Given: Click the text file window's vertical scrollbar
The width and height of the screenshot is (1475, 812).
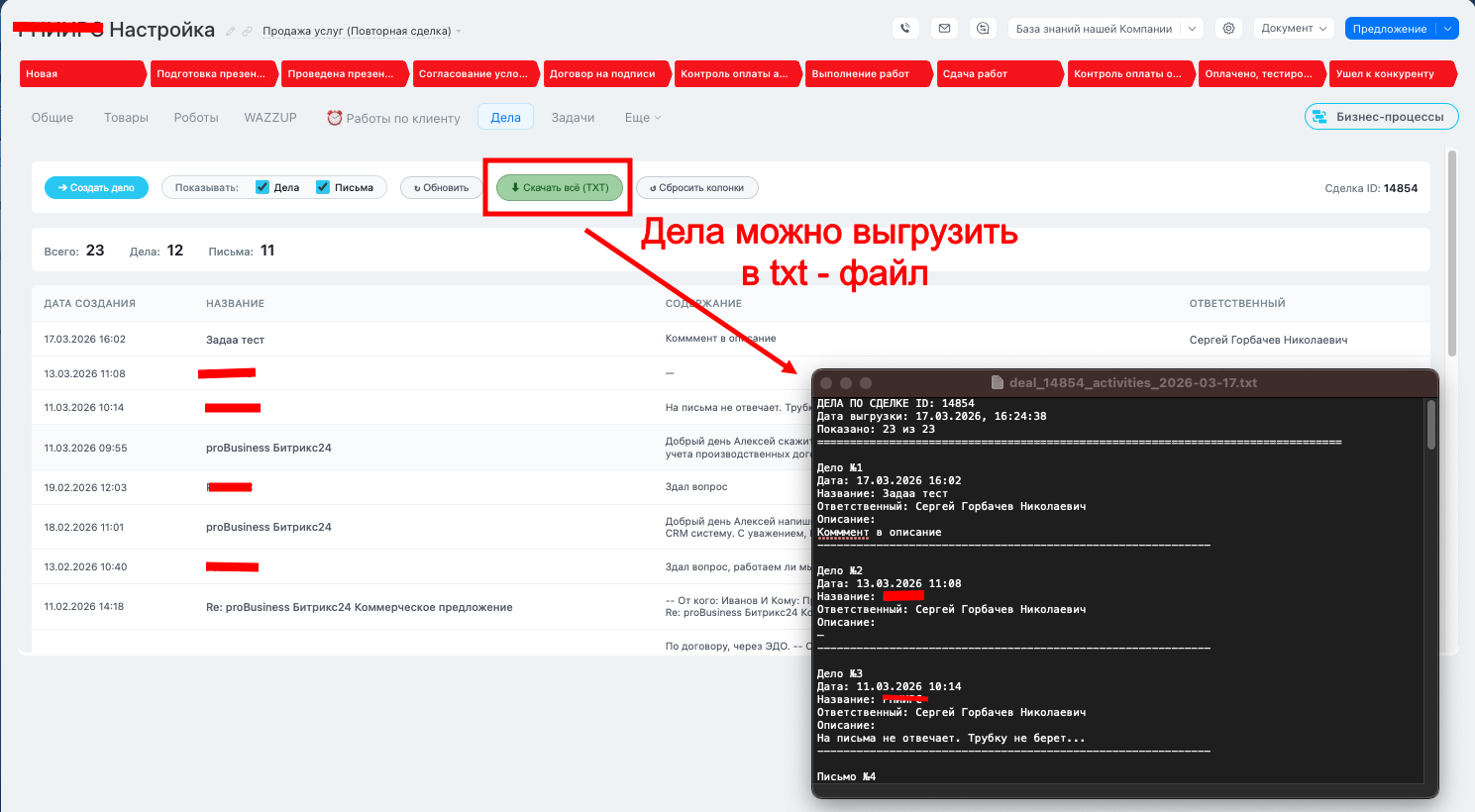Looking at the screenshot, I should pyautogui.click(x=1430, y=426).
